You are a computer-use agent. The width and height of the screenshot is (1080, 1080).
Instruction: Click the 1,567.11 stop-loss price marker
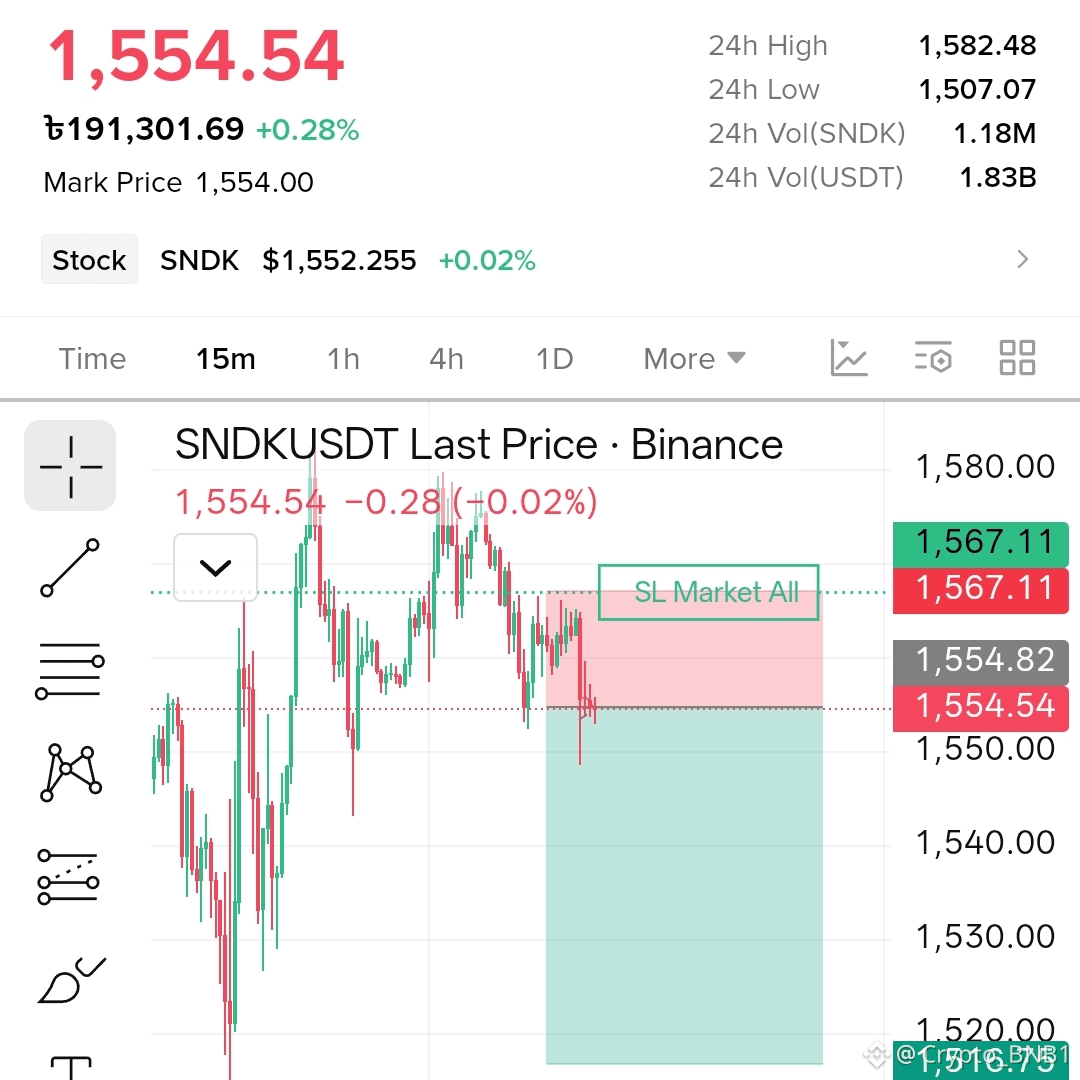click(x=981, y=590)
